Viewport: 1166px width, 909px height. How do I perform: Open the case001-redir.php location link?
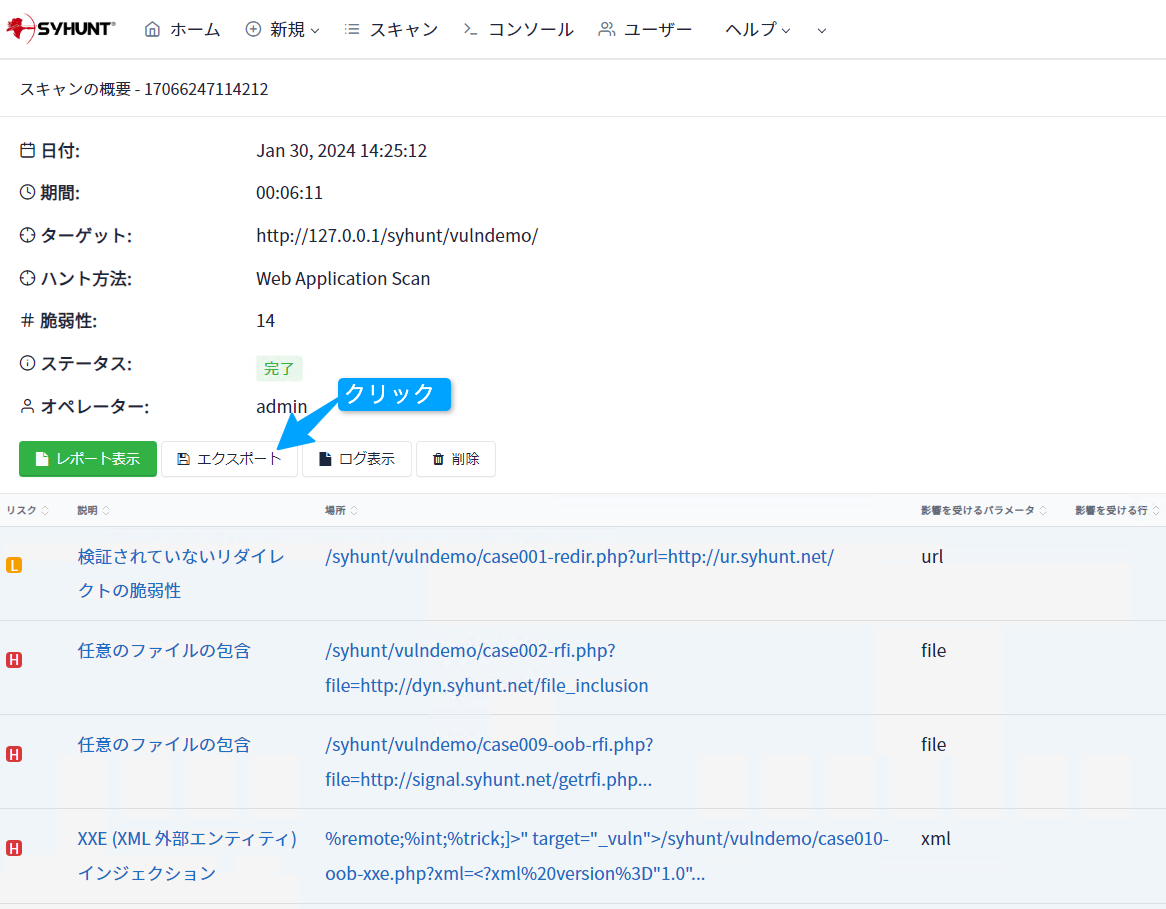tap(579, 556)
